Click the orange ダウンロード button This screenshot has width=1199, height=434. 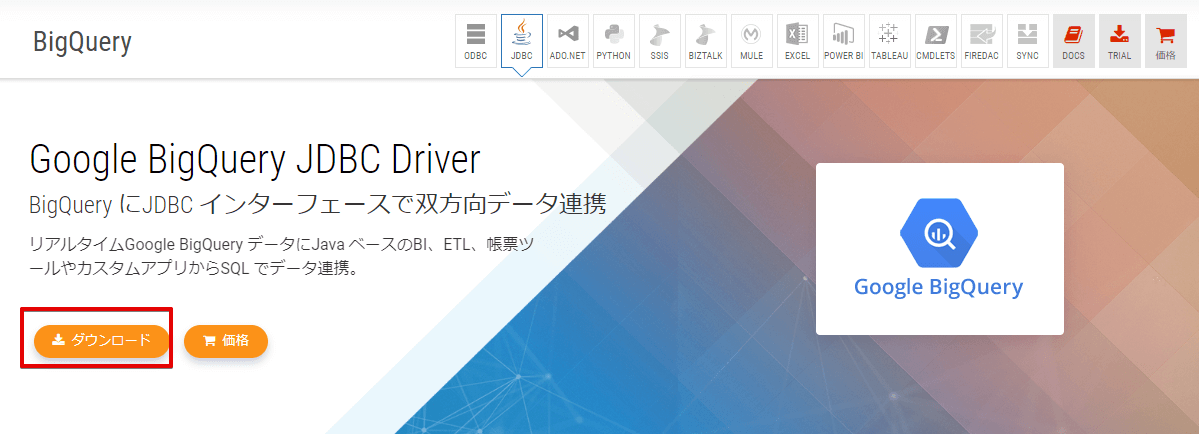coord(102,341)
